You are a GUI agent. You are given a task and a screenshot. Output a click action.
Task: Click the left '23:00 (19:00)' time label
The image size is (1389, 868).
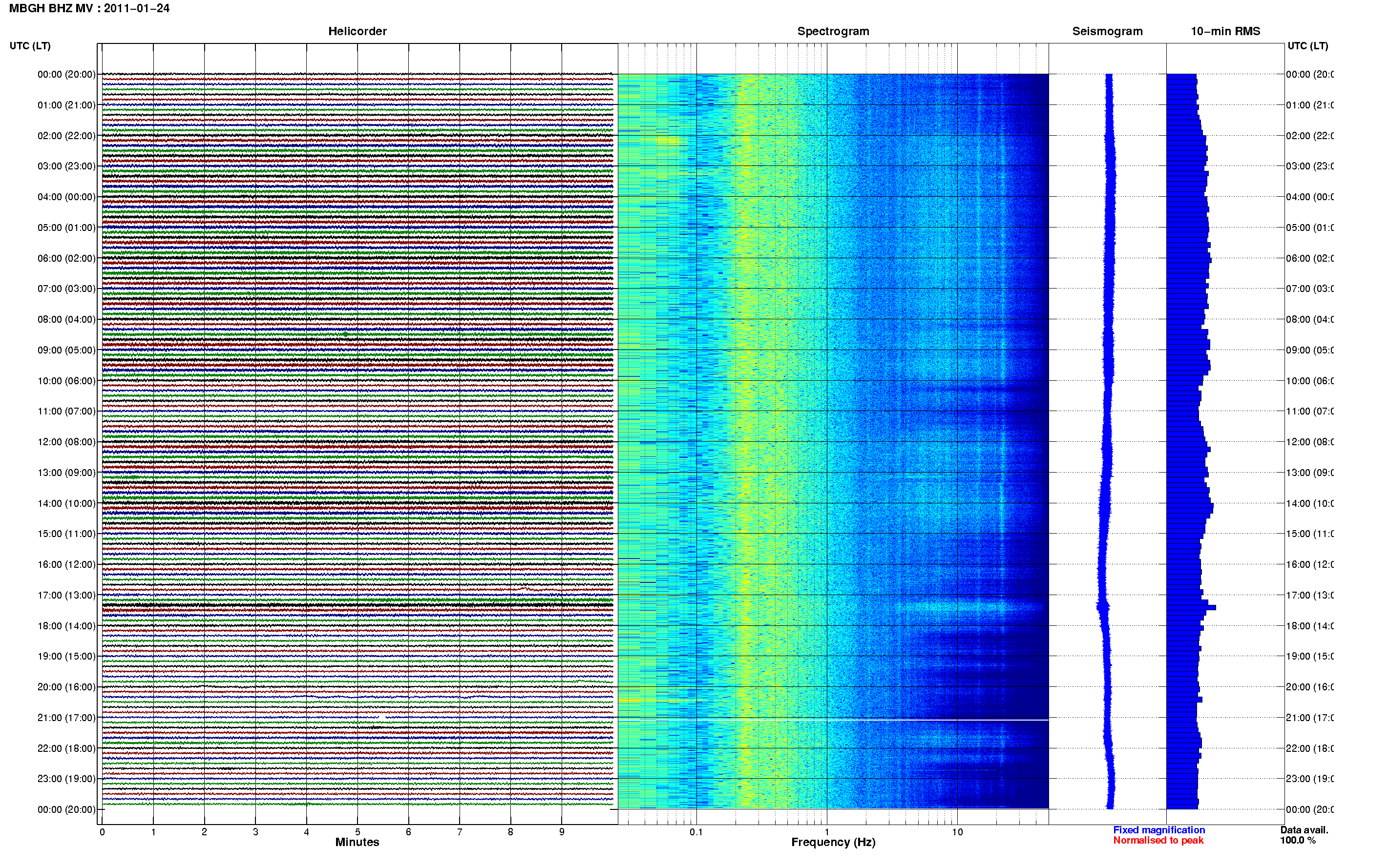66,779
